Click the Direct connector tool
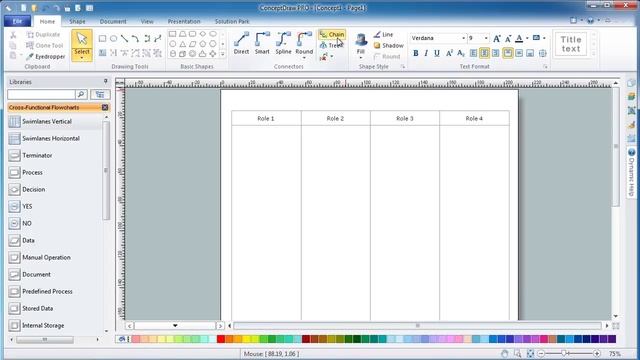The height and width of the screenshot is (360, 640). [x=241, y=43]
